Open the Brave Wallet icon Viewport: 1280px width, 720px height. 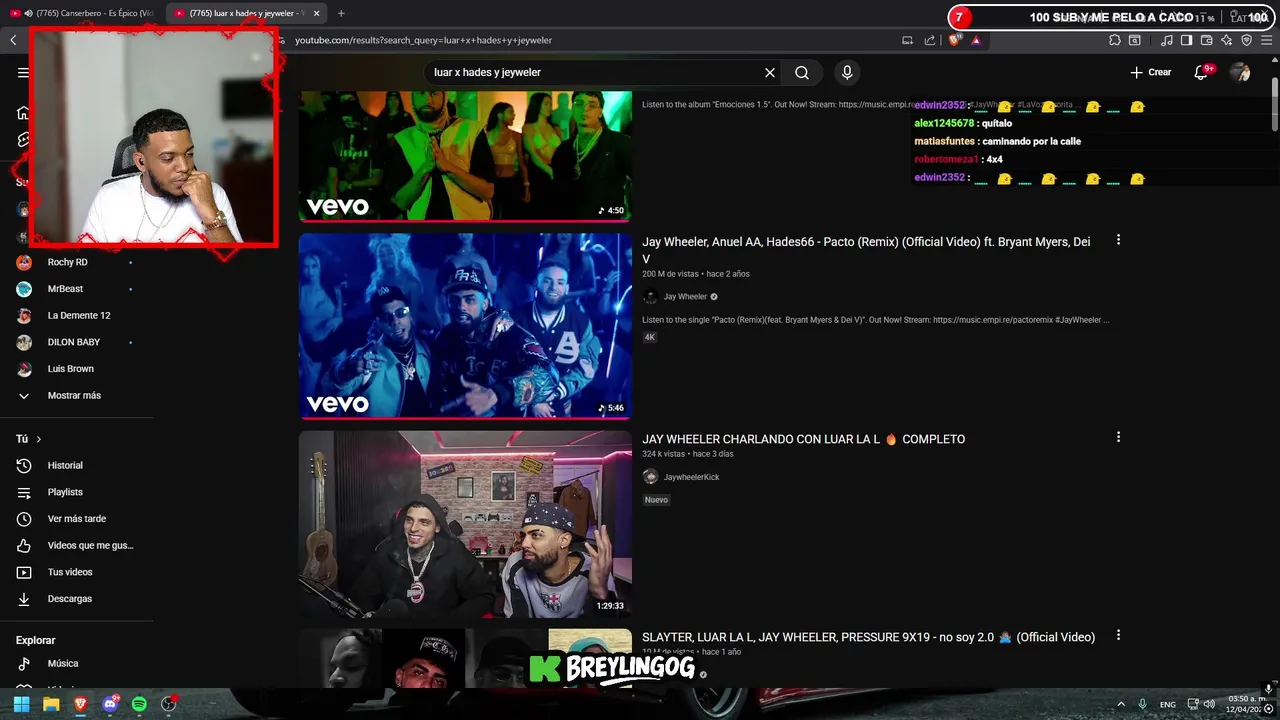click(1206, 40)
